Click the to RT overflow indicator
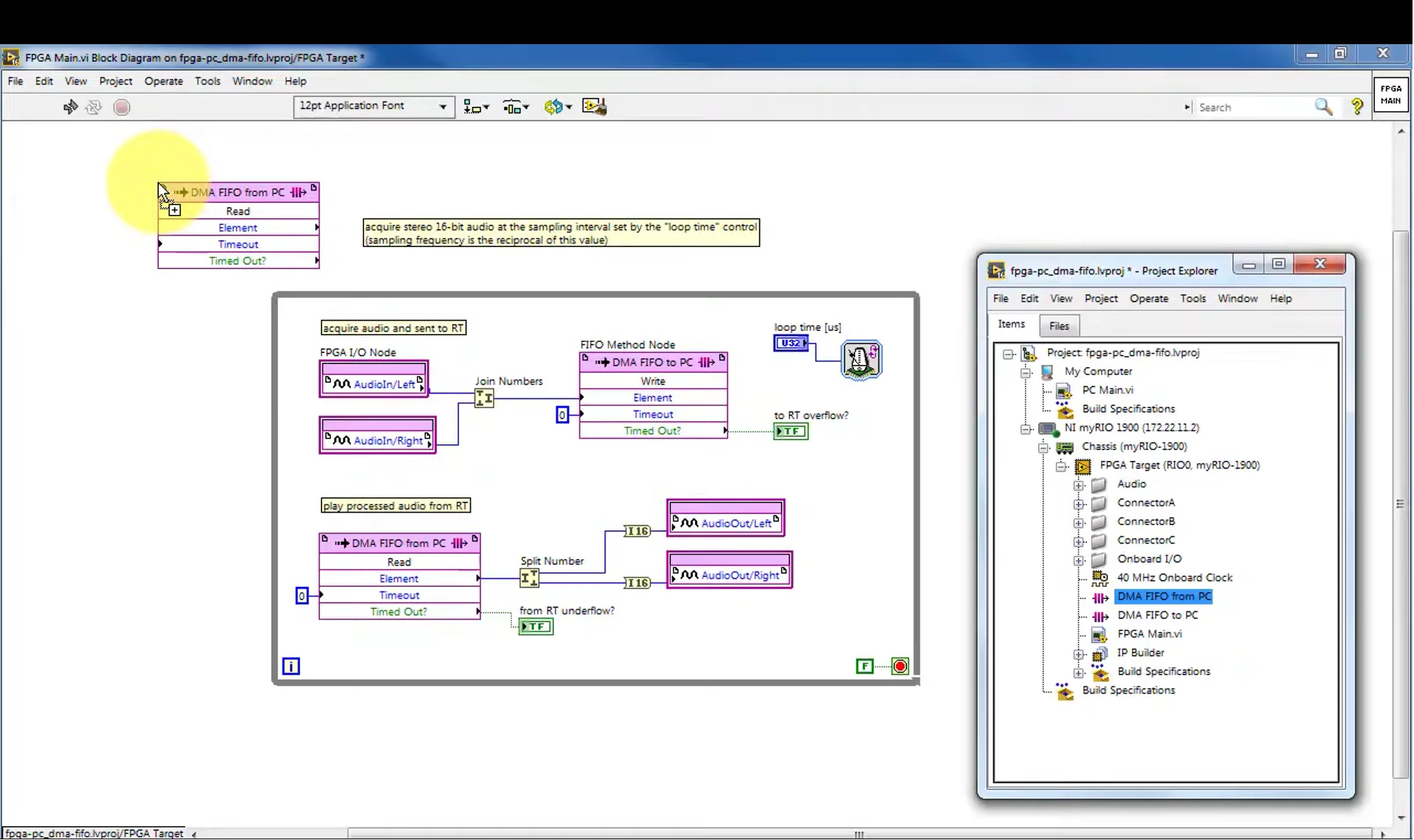Viewport: 1414px width, 840px height. (791, 432)
